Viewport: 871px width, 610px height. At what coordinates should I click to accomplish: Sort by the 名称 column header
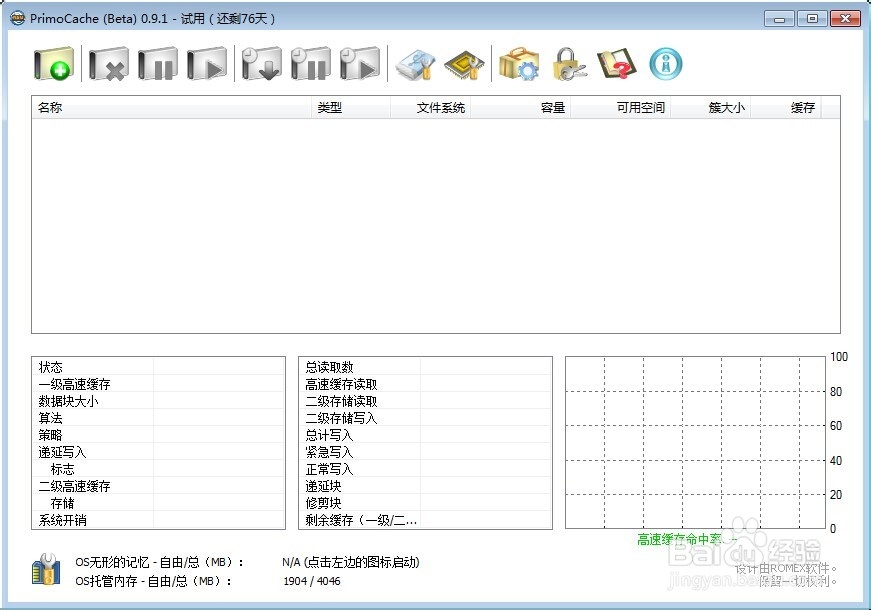(x=171, y=107)
